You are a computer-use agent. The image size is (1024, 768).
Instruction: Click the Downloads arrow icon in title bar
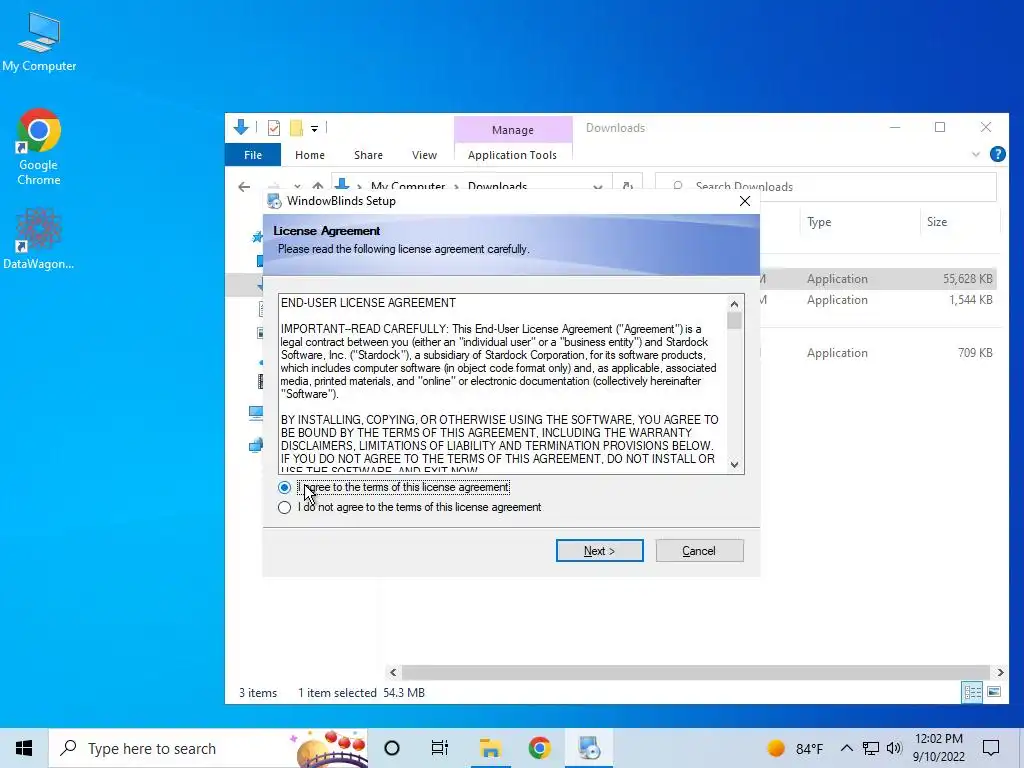pos(241,127)
